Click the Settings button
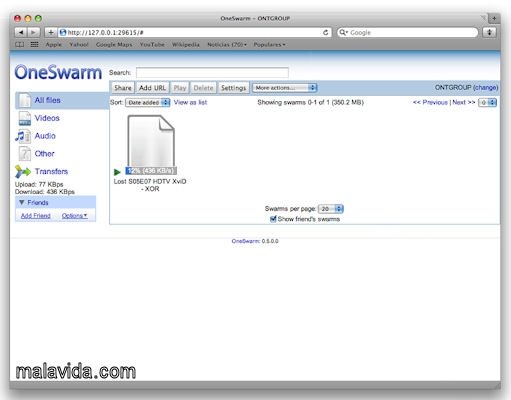The height and width of the screenshot is (400, 511). tap(233, 88)
